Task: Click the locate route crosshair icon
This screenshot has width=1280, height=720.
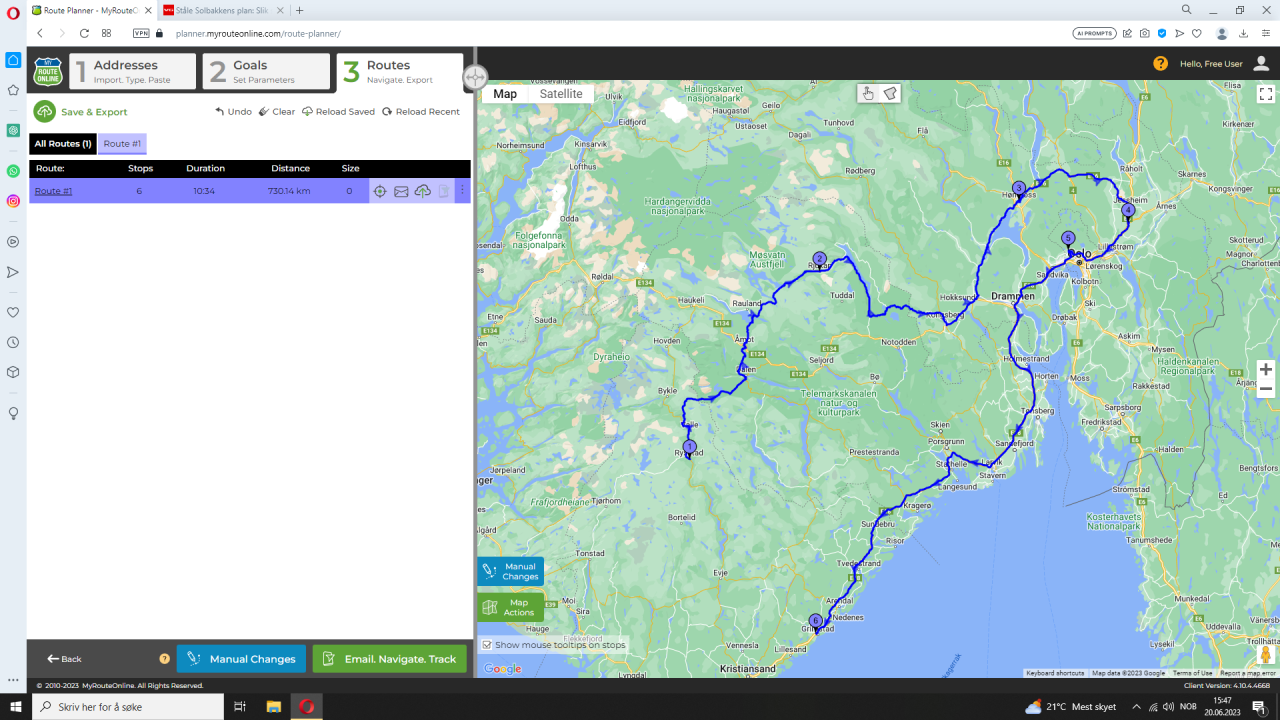Action: click(380, 191)
